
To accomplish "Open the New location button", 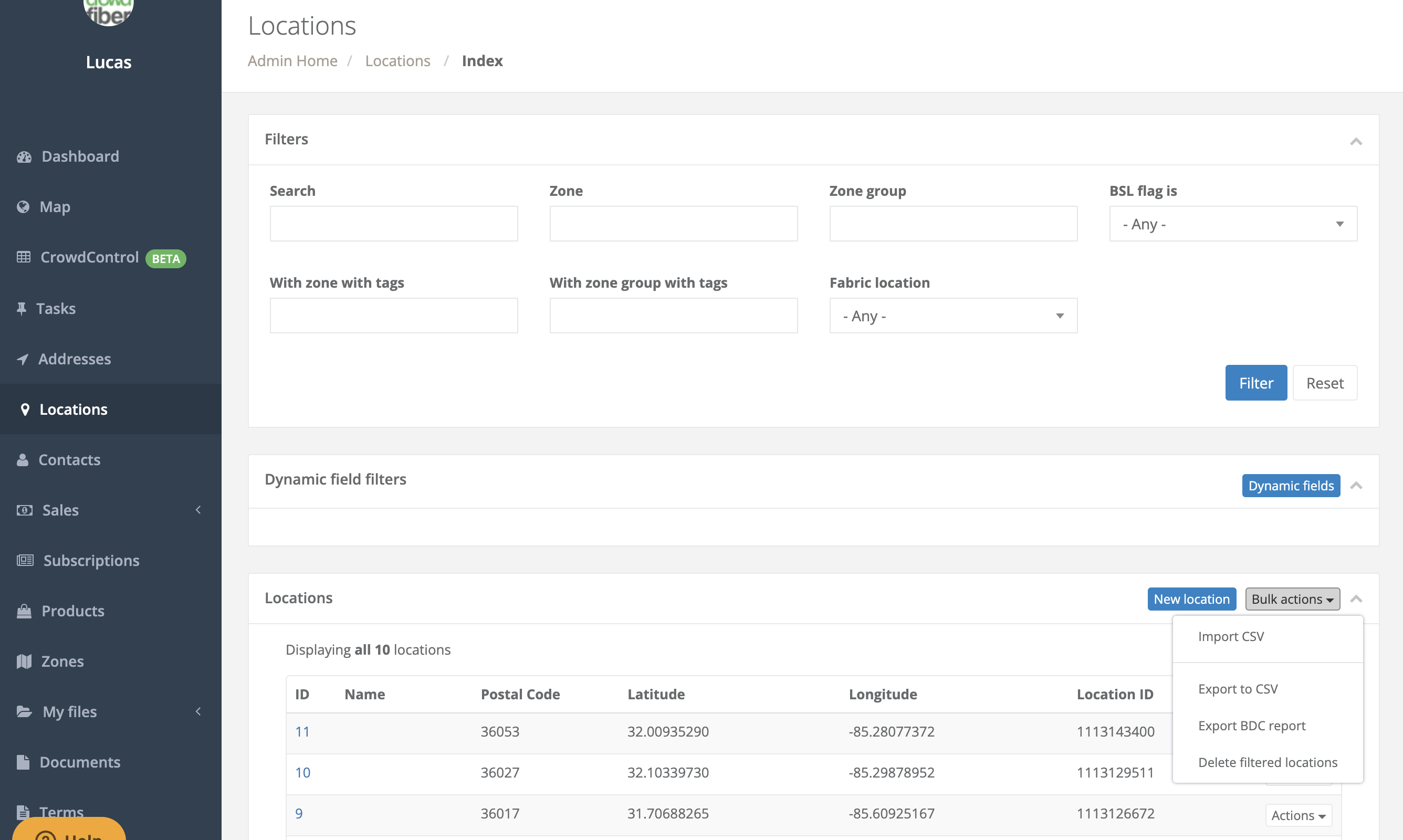I will point(1191,599).
